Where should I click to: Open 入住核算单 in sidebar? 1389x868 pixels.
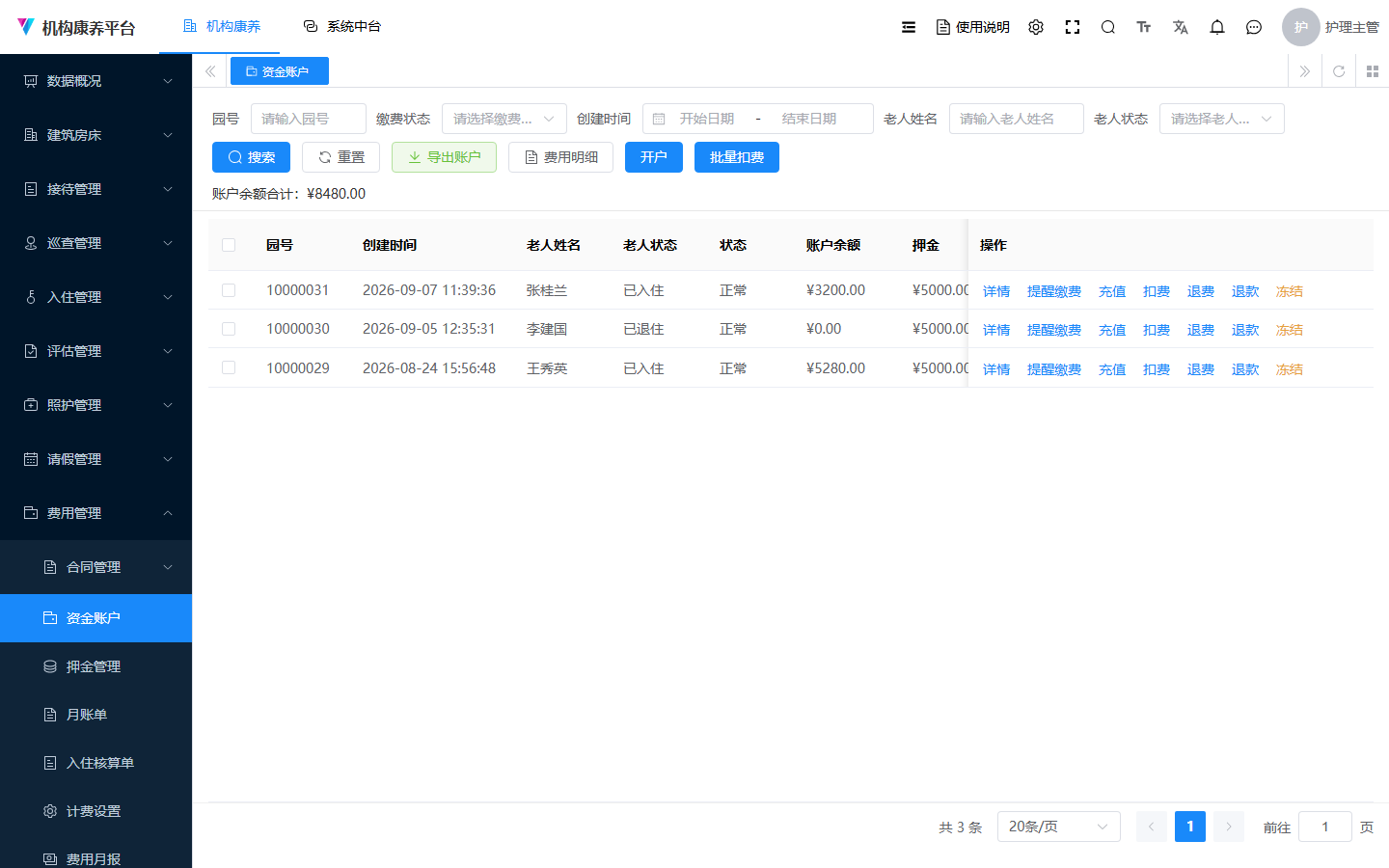pos(95,763)
